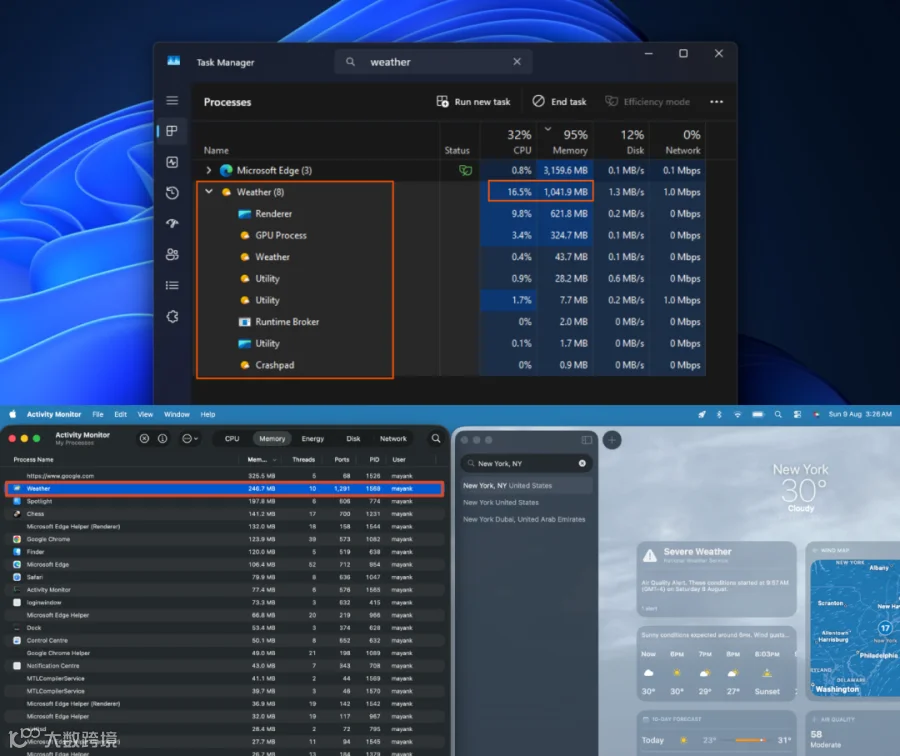This screenshot has height=756, width=900.
Task: Open Startup apps icon in Task Manager sidebar
Action: pos(172,223)
